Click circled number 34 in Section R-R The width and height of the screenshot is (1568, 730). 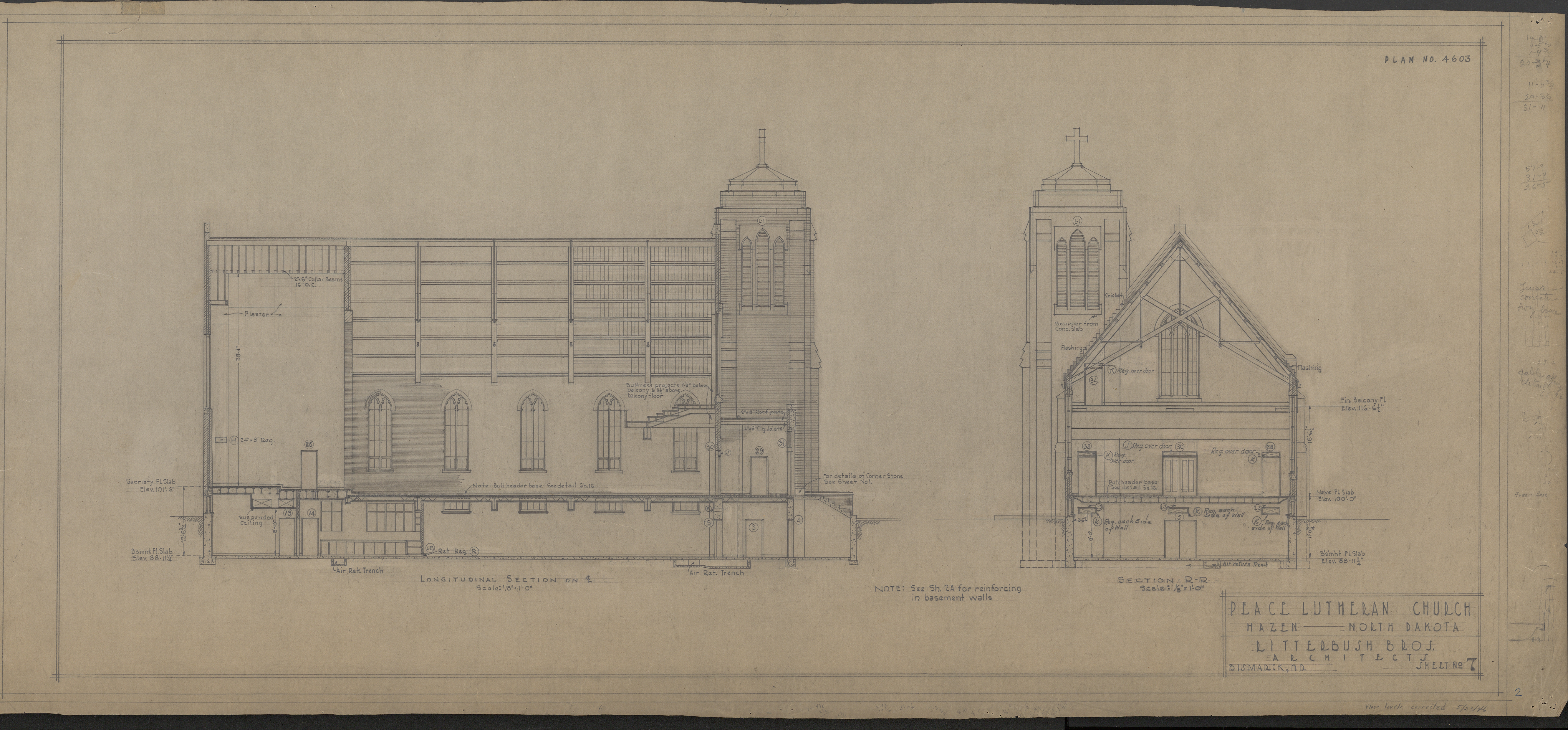[x=1093, y=381]
